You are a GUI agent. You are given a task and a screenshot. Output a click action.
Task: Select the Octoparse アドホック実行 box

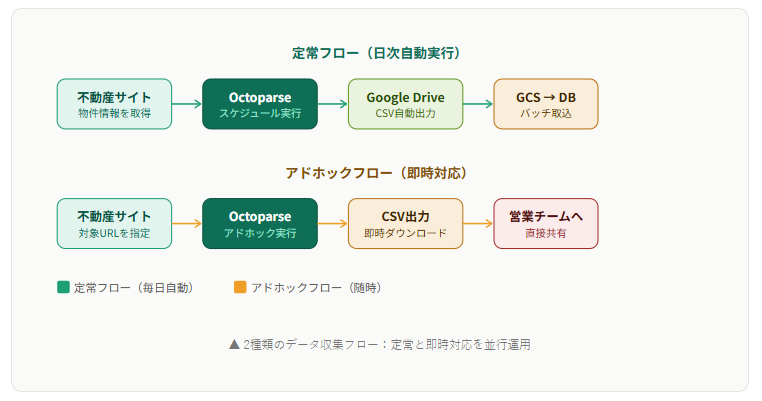(x=260, y=223)
